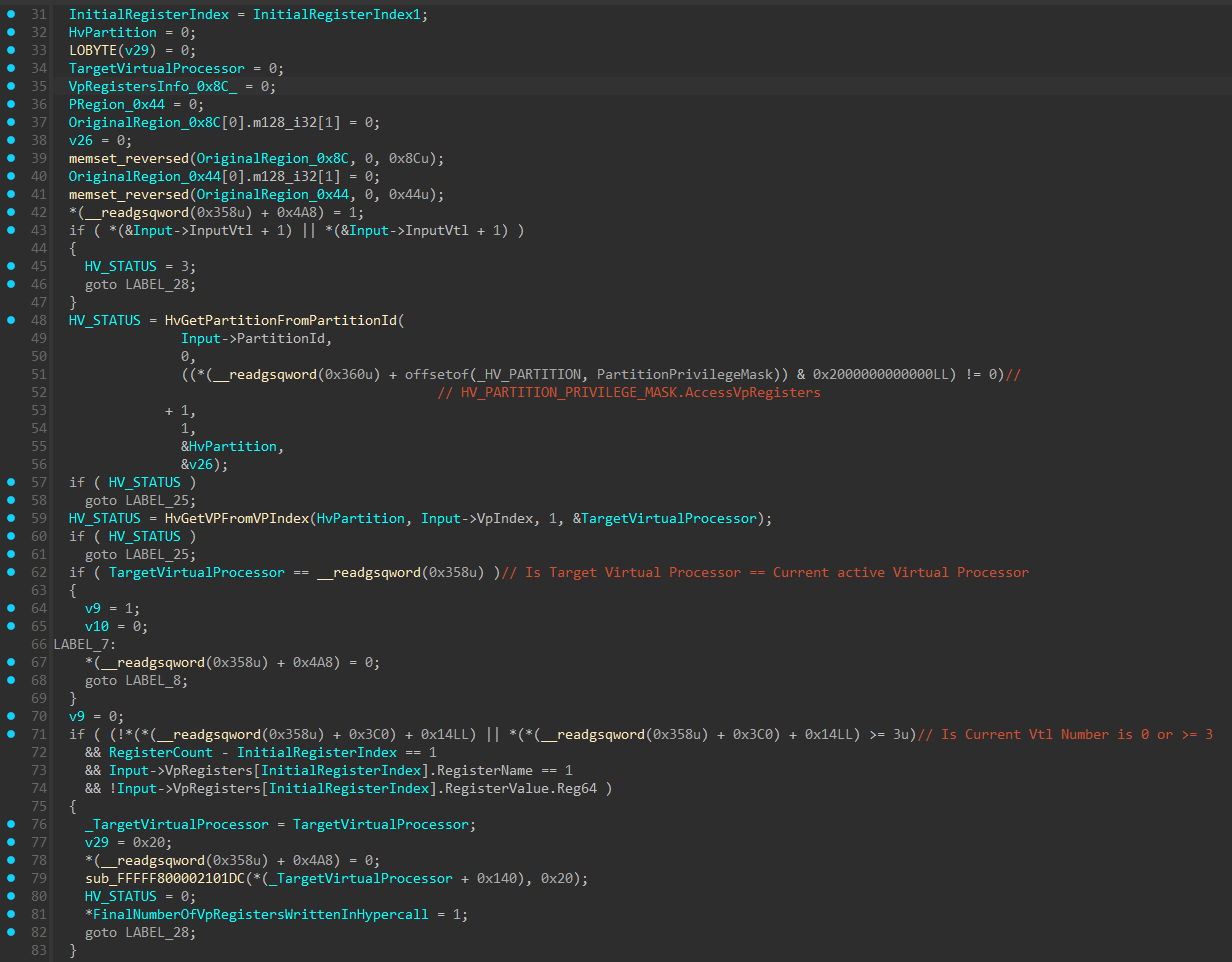The image size is (1232, 962).
Task: Select _TargetVirtualProcessor on line 76
Action: pos(177,824)
